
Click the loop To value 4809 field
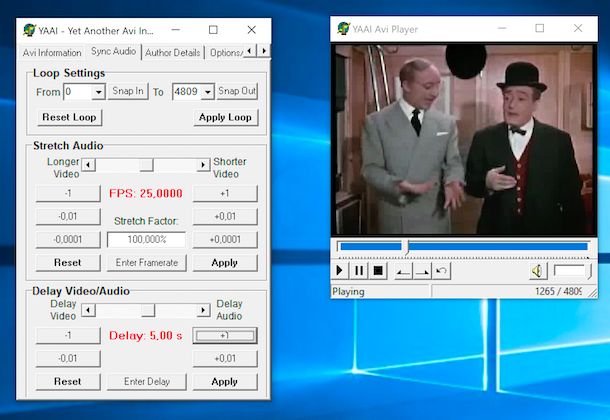(187, 92)
